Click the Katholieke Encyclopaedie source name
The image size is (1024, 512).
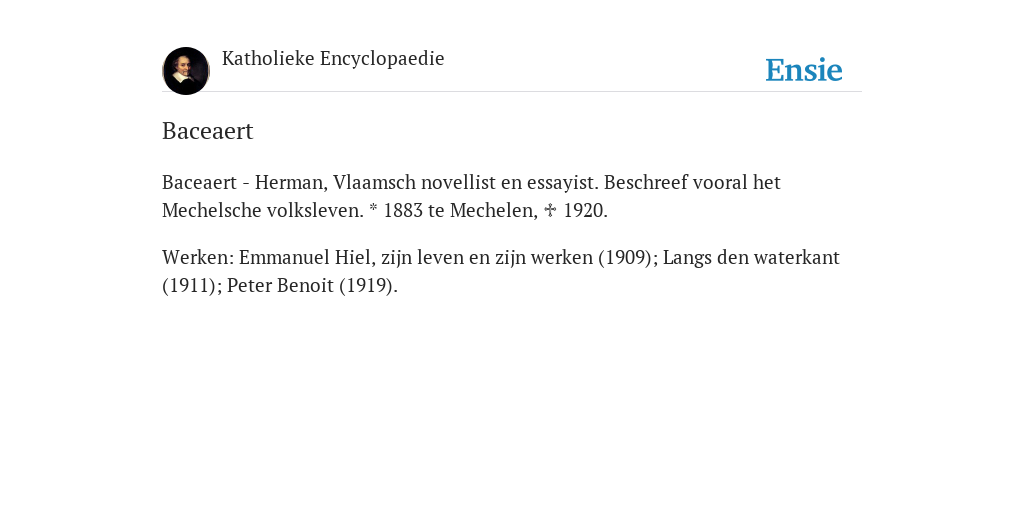333,59
